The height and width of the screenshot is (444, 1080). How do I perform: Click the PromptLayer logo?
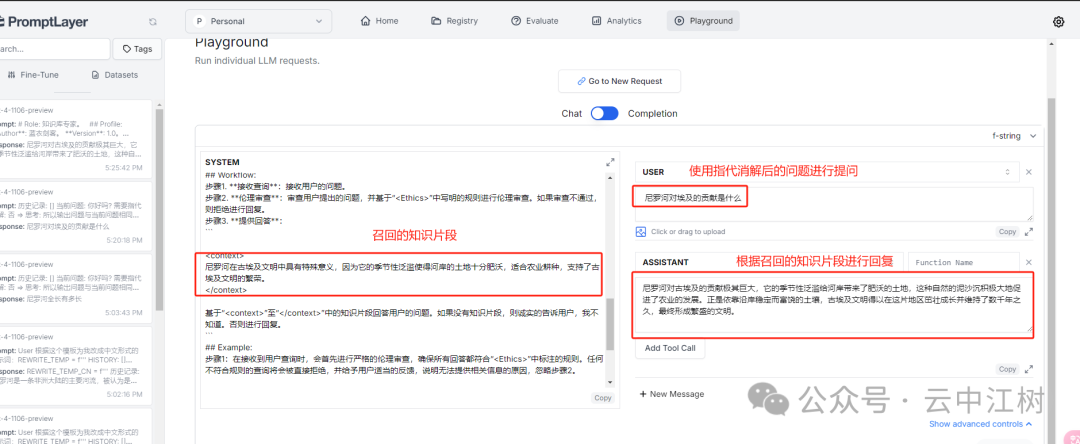[44, 22]
